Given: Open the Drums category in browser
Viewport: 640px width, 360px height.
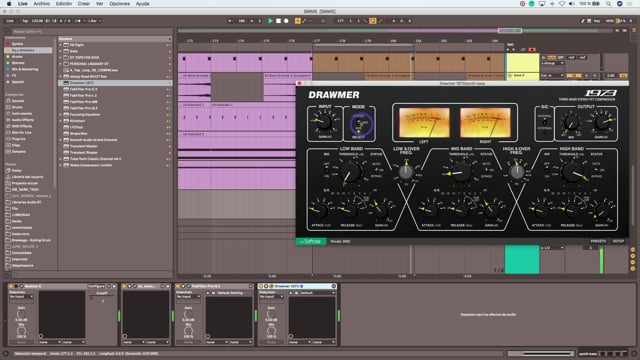Looking at the screenshot, I should (x=17, y=107).
